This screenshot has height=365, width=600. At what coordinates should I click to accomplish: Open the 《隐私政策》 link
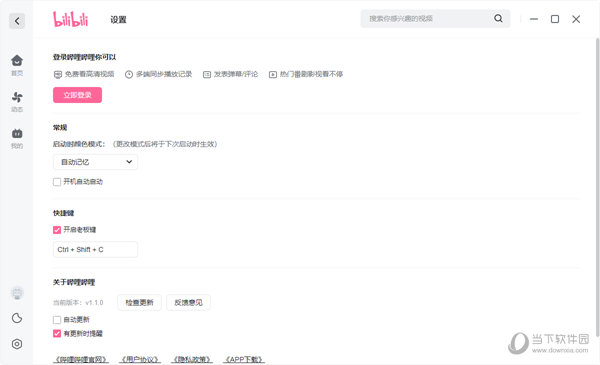point(192,360)
